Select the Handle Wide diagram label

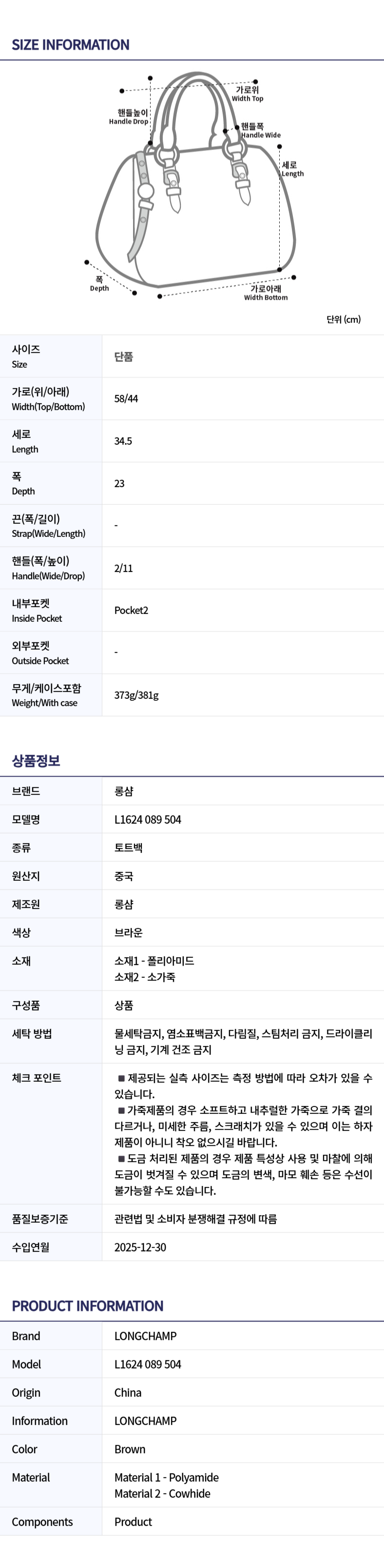pos(260,131)
